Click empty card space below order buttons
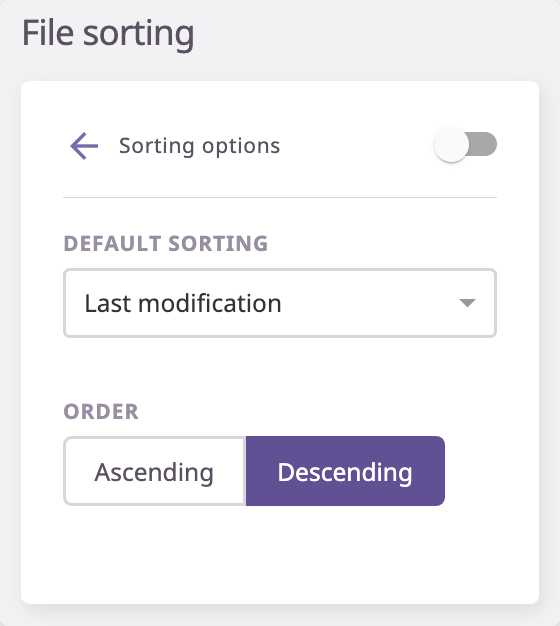This screenshot has height=626, width=560. [x=280, y=555]
